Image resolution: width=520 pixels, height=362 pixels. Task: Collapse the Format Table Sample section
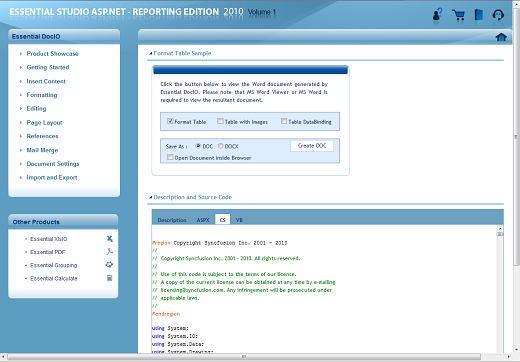[151, 53]
